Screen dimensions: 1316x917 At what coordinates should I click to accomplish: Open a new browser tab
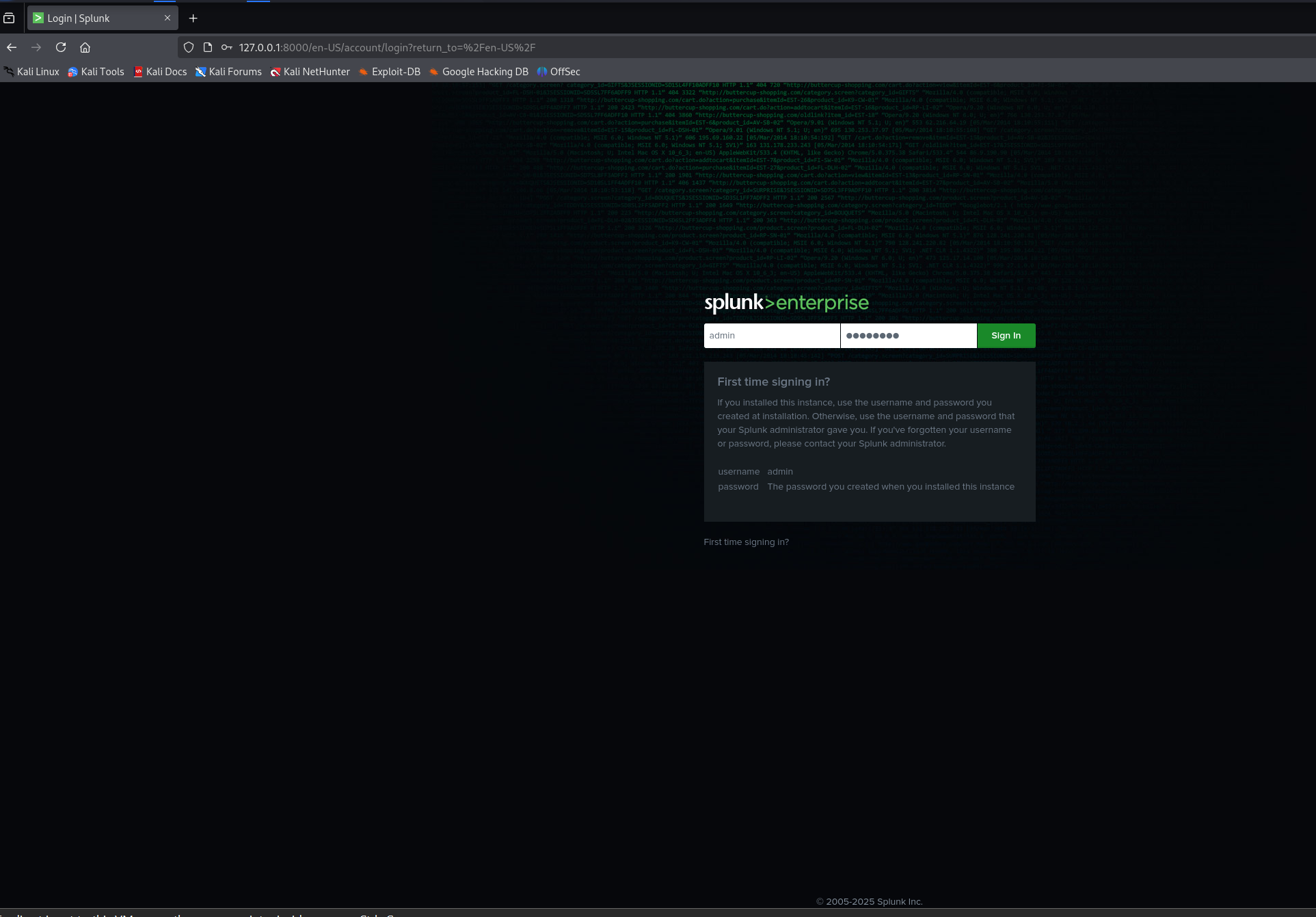click(x=193, y=18)
